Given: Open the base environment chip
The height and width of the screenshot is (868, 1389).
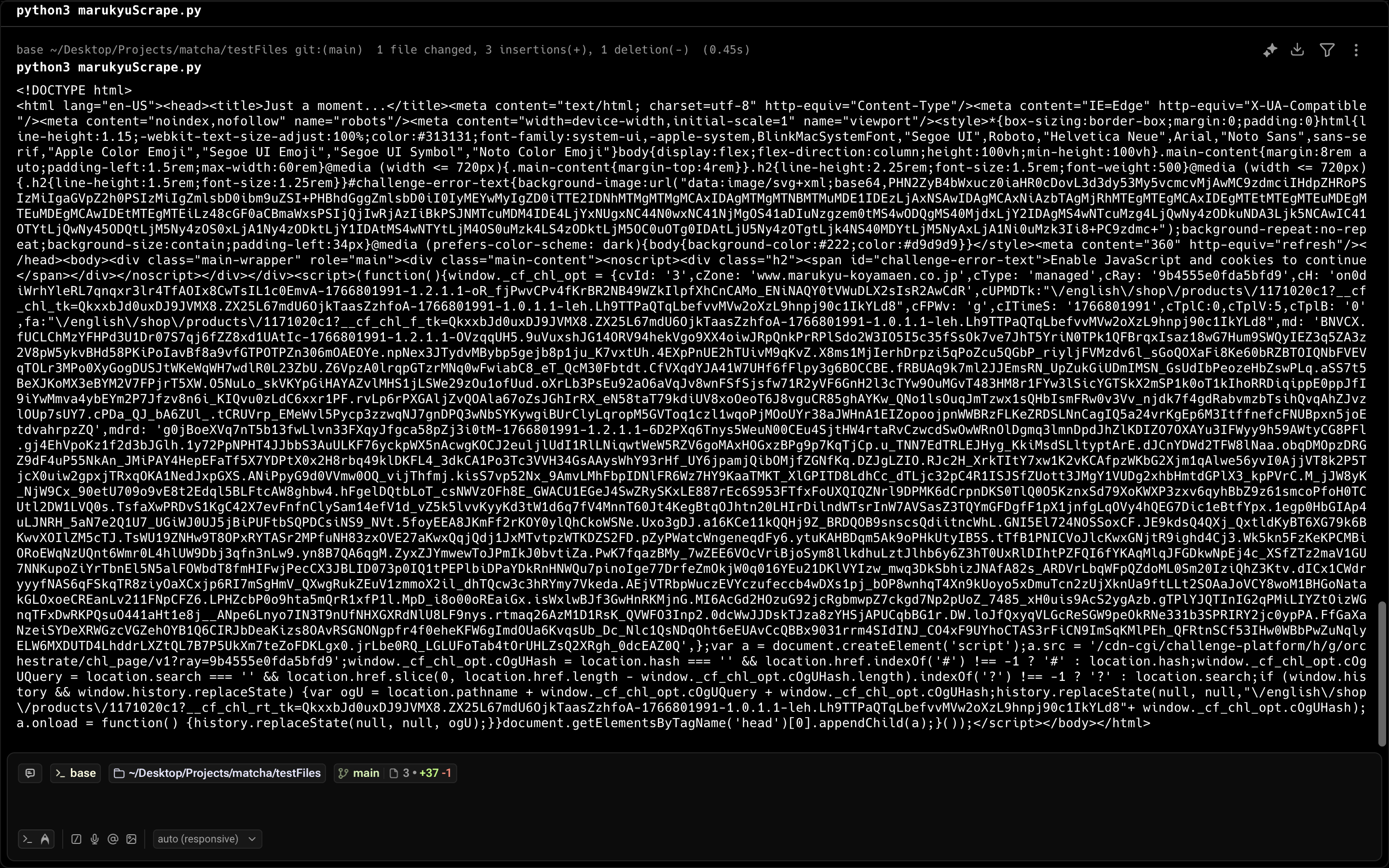Looking at the screenshot, I should pos(76,773).
